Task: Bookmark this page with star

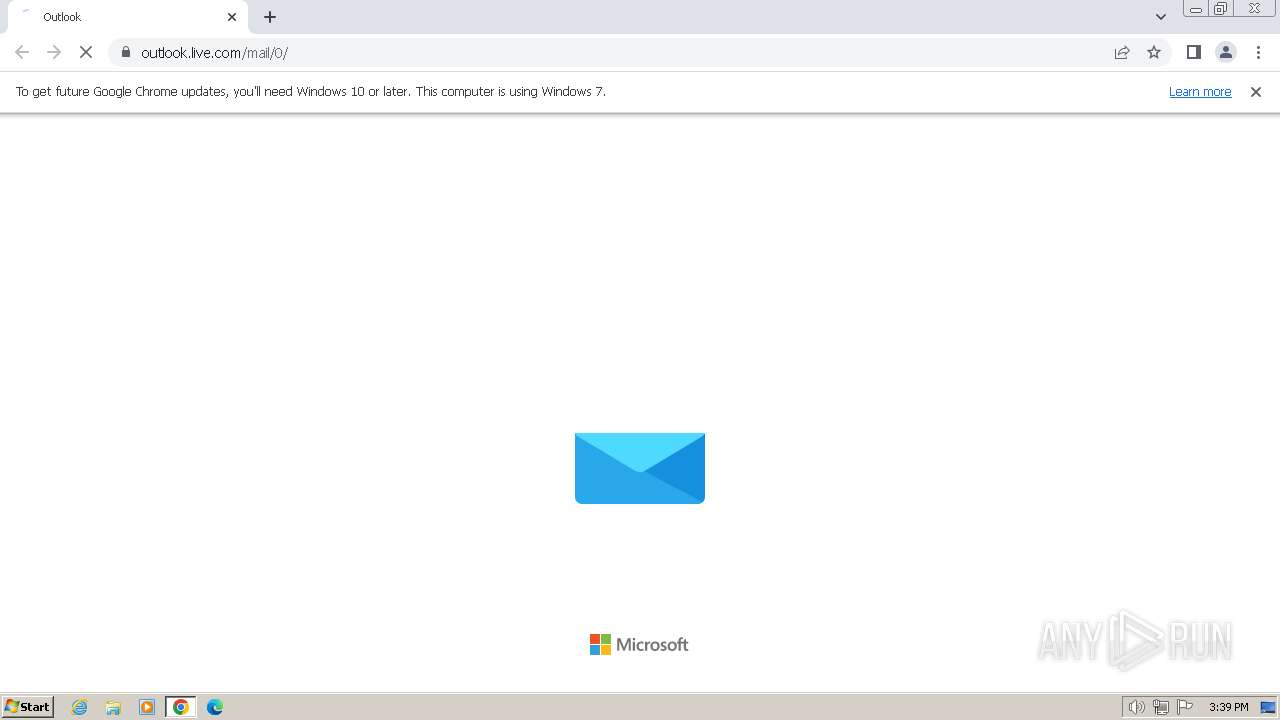Action: pyautogui.click(x=1154, y=52)
